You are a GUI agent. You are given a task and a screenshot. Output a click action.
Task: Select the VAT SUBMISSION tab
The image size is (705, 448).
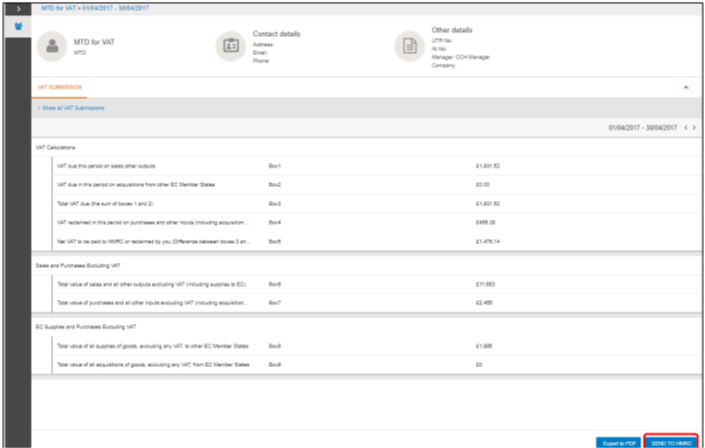pyautogui.click(x=59, y=87)
